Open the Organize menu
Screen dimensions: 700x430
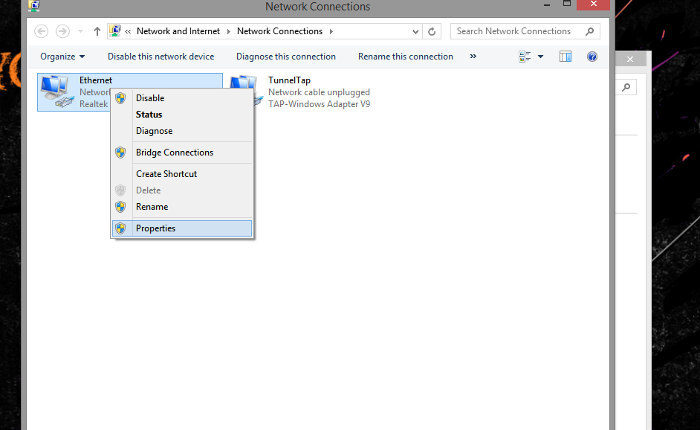(x=62, y=57)
